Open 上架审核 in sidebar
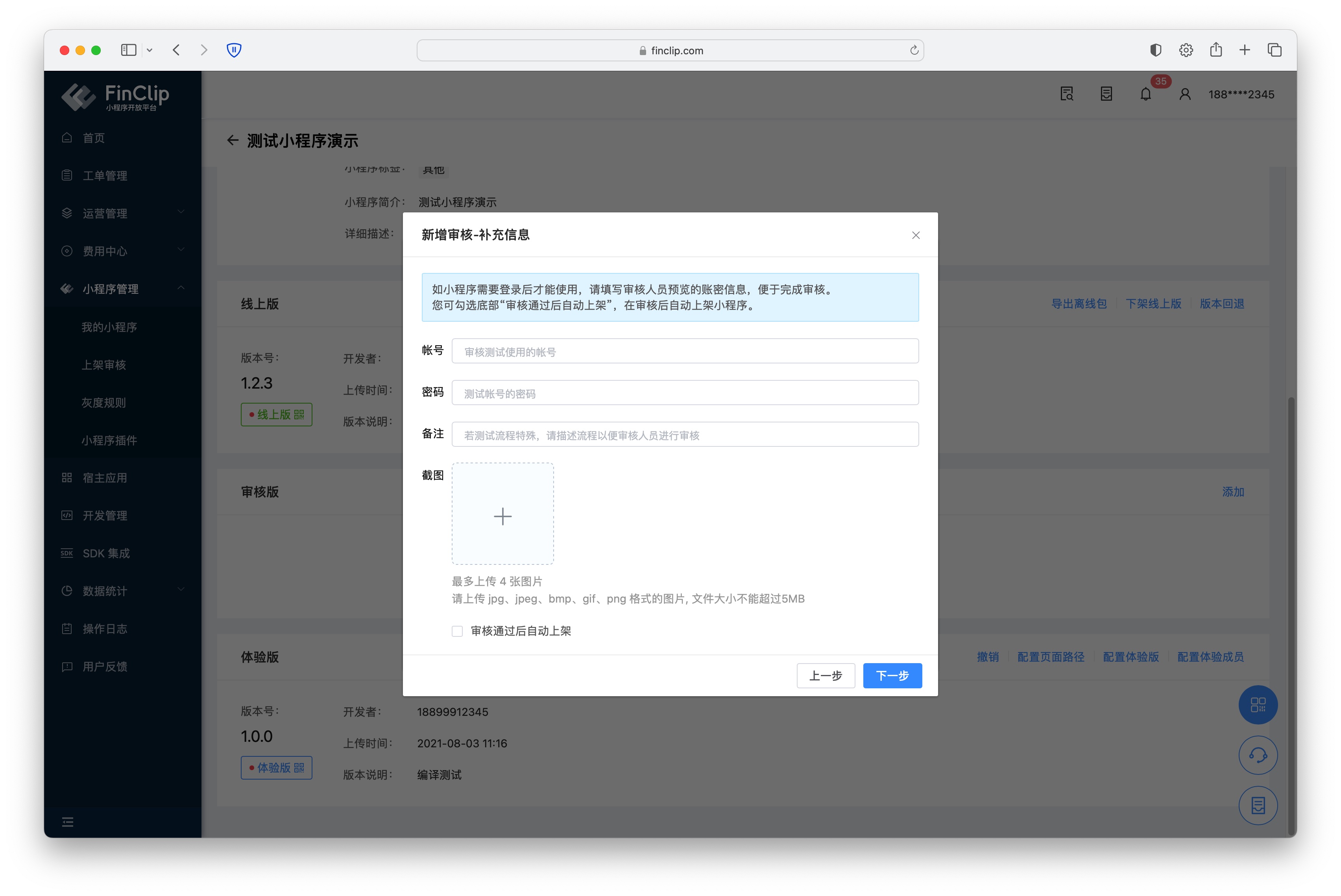1341x896 pixels. (103, 365)
